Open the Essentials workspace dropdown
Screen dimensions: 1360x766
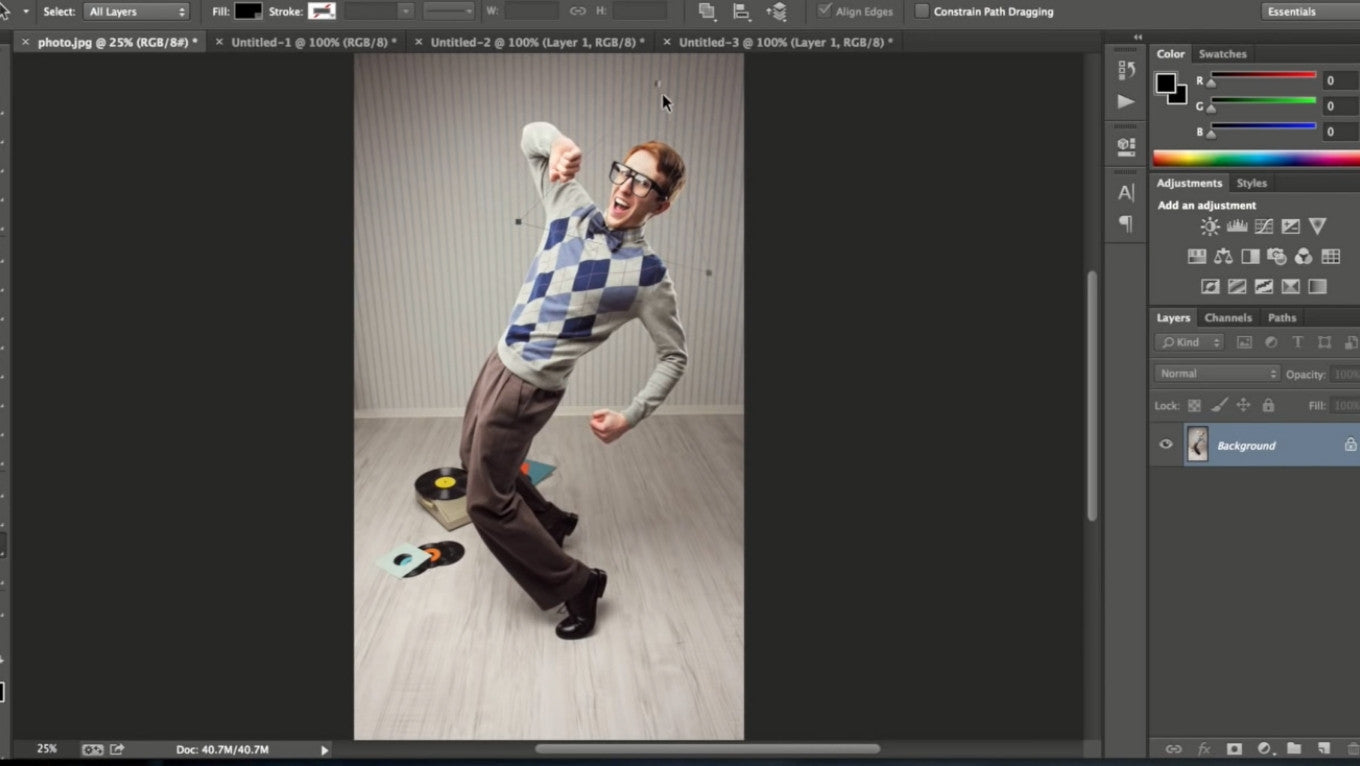(1311, 12)
